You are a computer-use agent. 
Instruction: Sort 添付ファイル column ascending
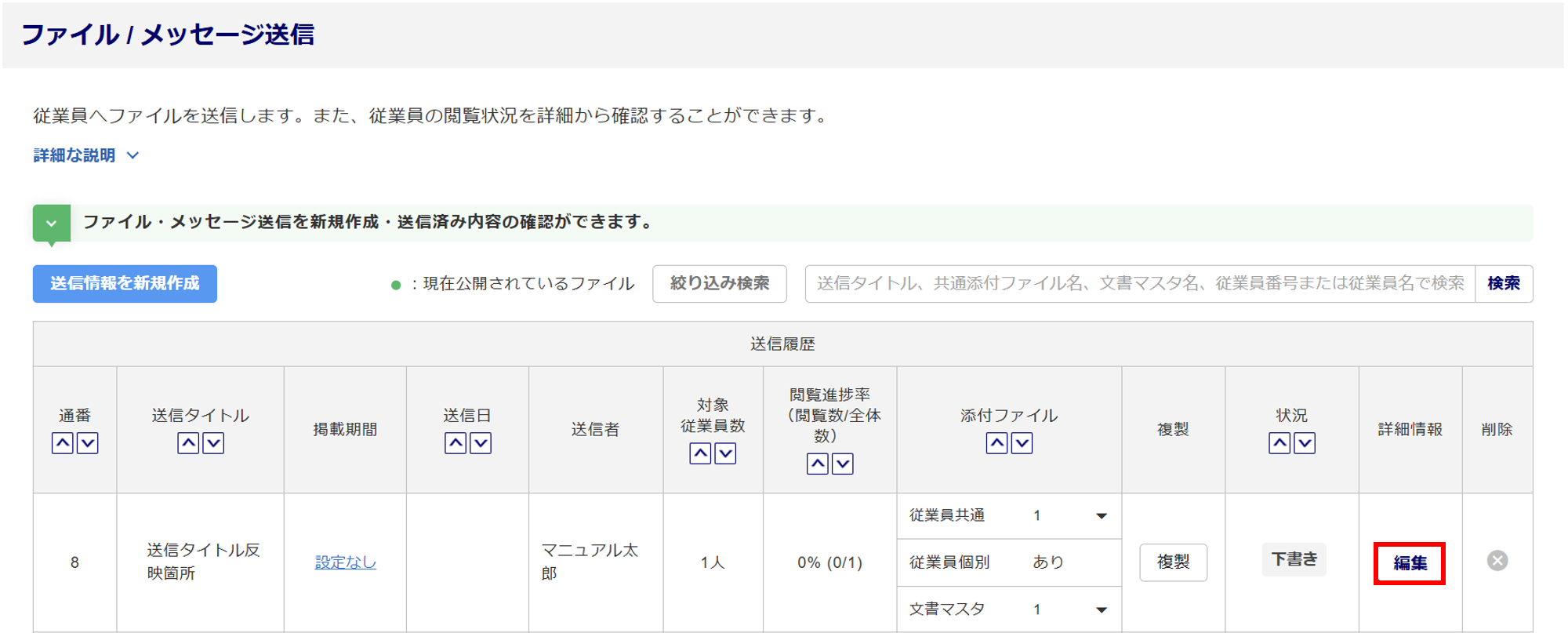996,443
